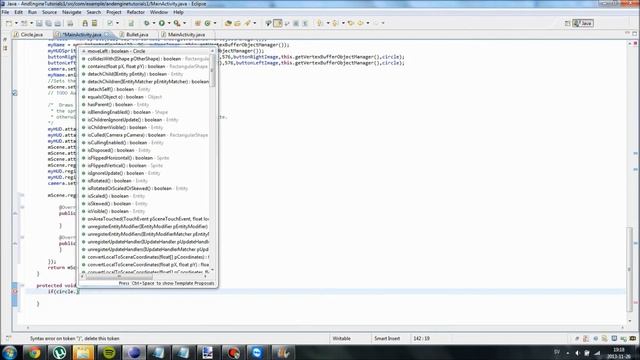Click the Debug bug icon in toolbar
This screenshot has width=640, height=360.
147,23
